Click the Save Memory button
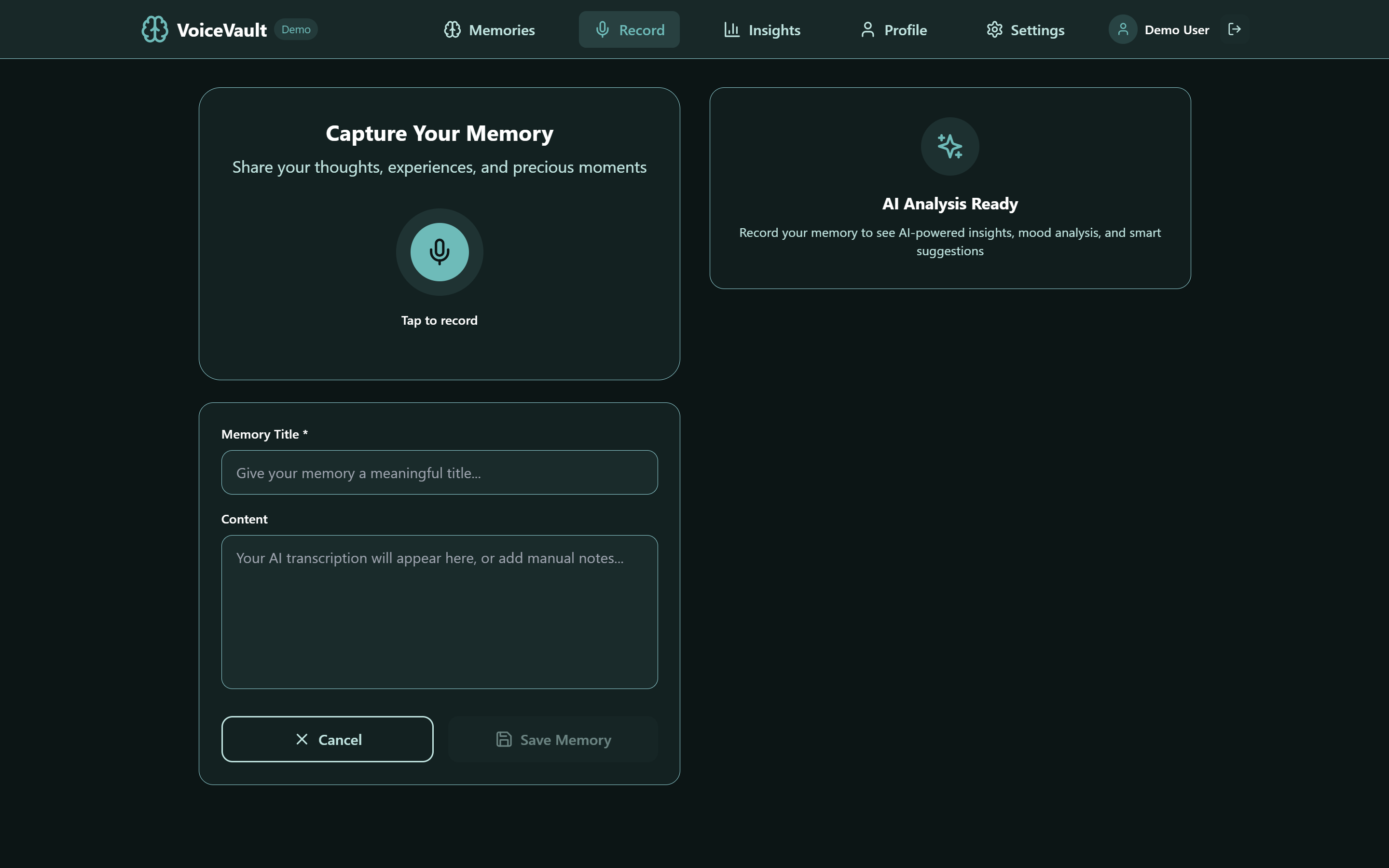 pyautogui.click(x=553, y=739)
